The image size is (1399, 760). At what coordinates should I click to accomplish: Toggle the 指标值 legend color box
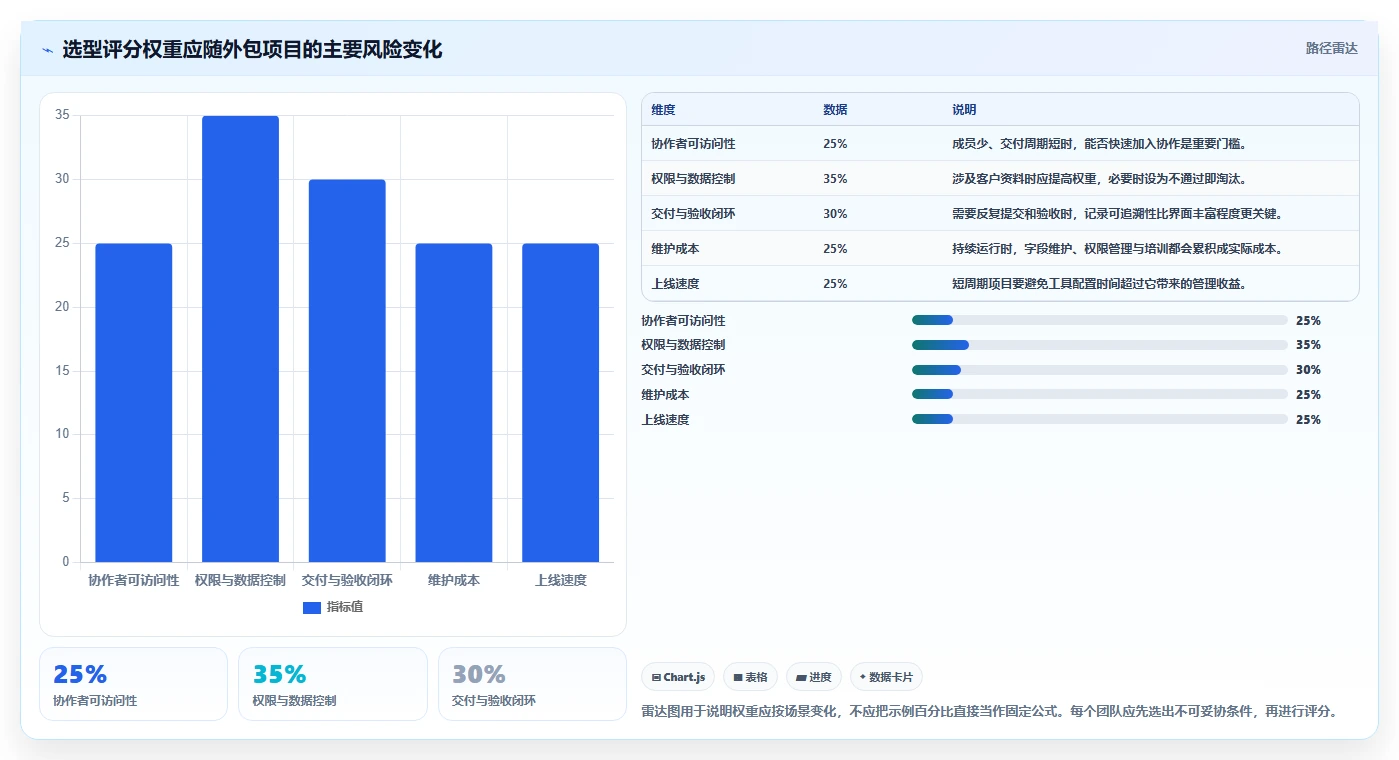tap(311, 607)
